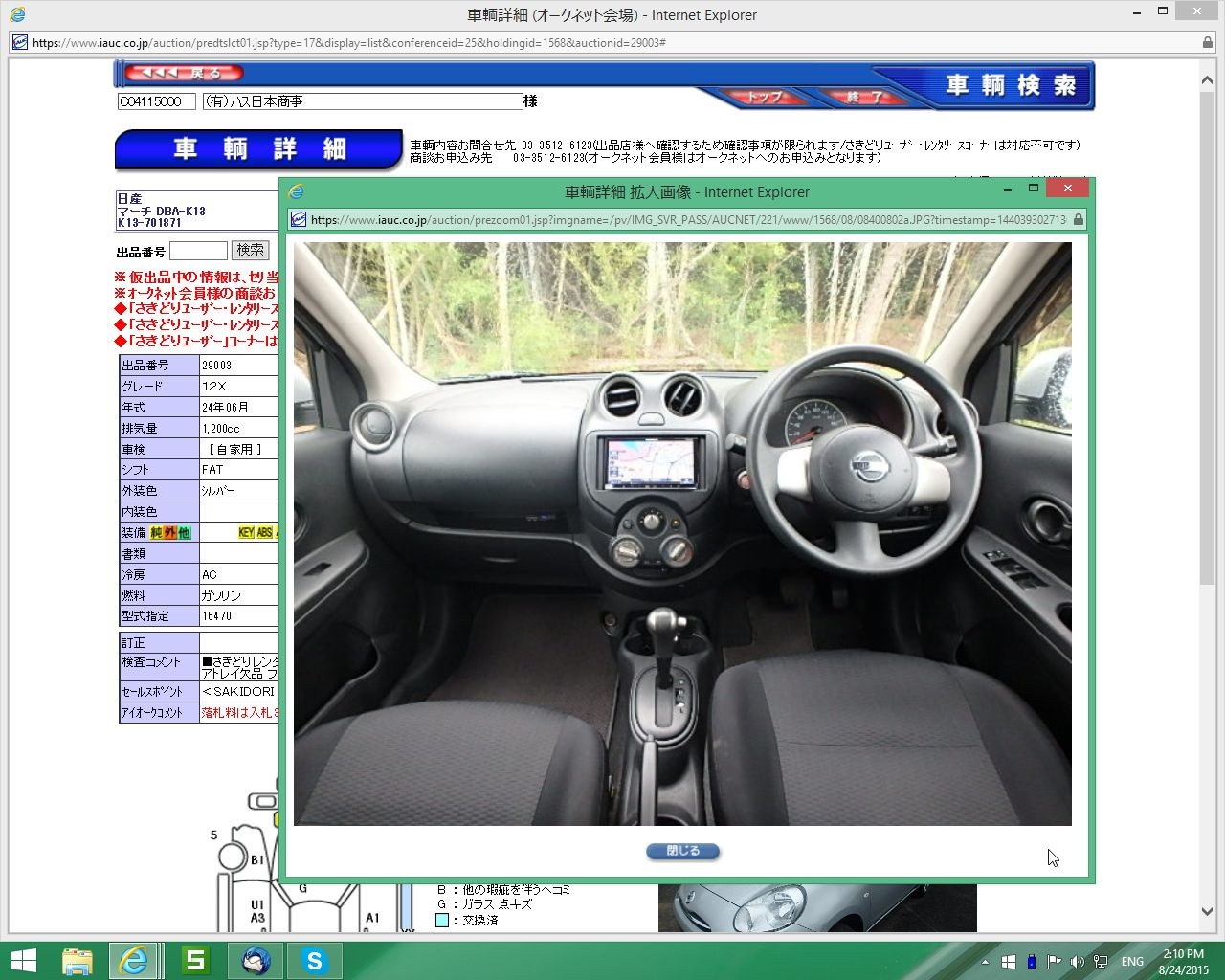Click the ENG language indicator
1225x980 pixels.
(x=1132, y=962)
